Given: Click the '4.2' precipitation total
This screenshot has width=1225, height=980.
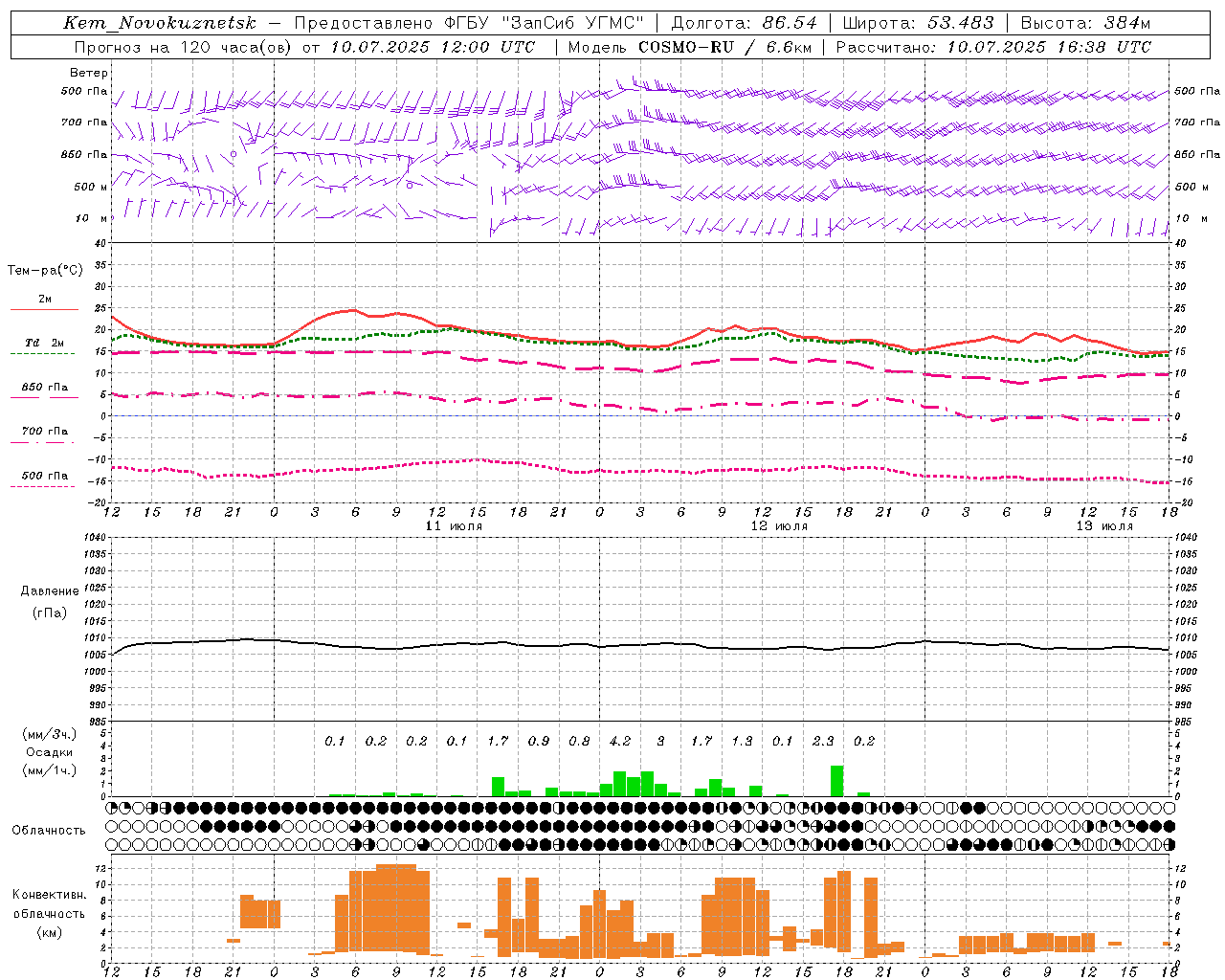Looking at the screenshot, I should (x=620, y=741).
